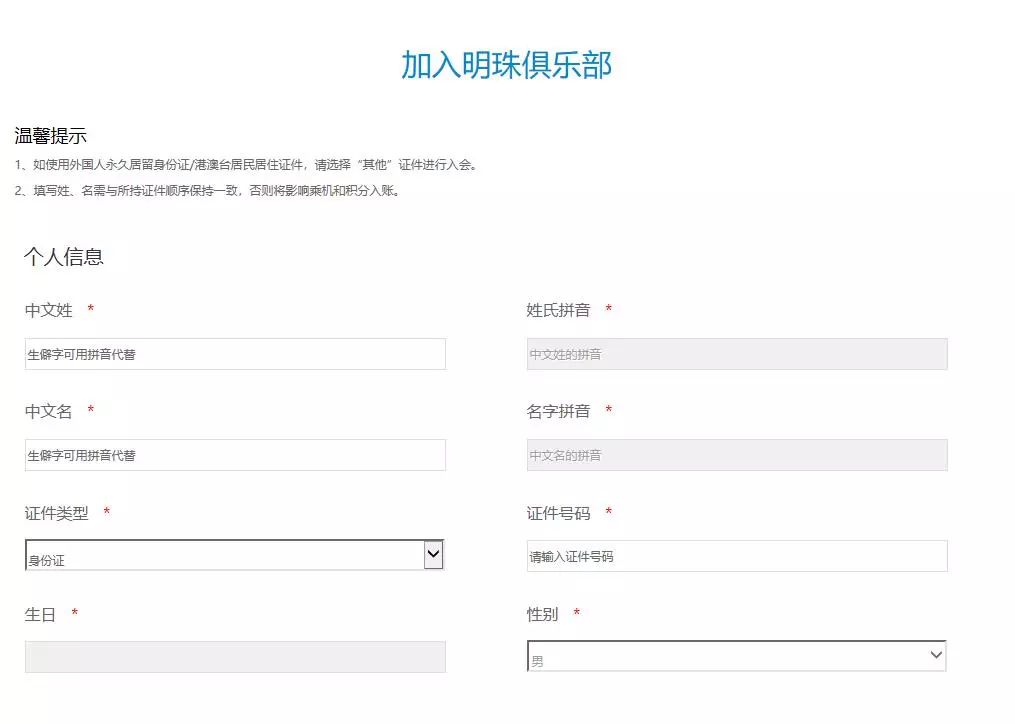The image size is (1015, 724).
Task: Click the 生日 label
Action: 40,615
